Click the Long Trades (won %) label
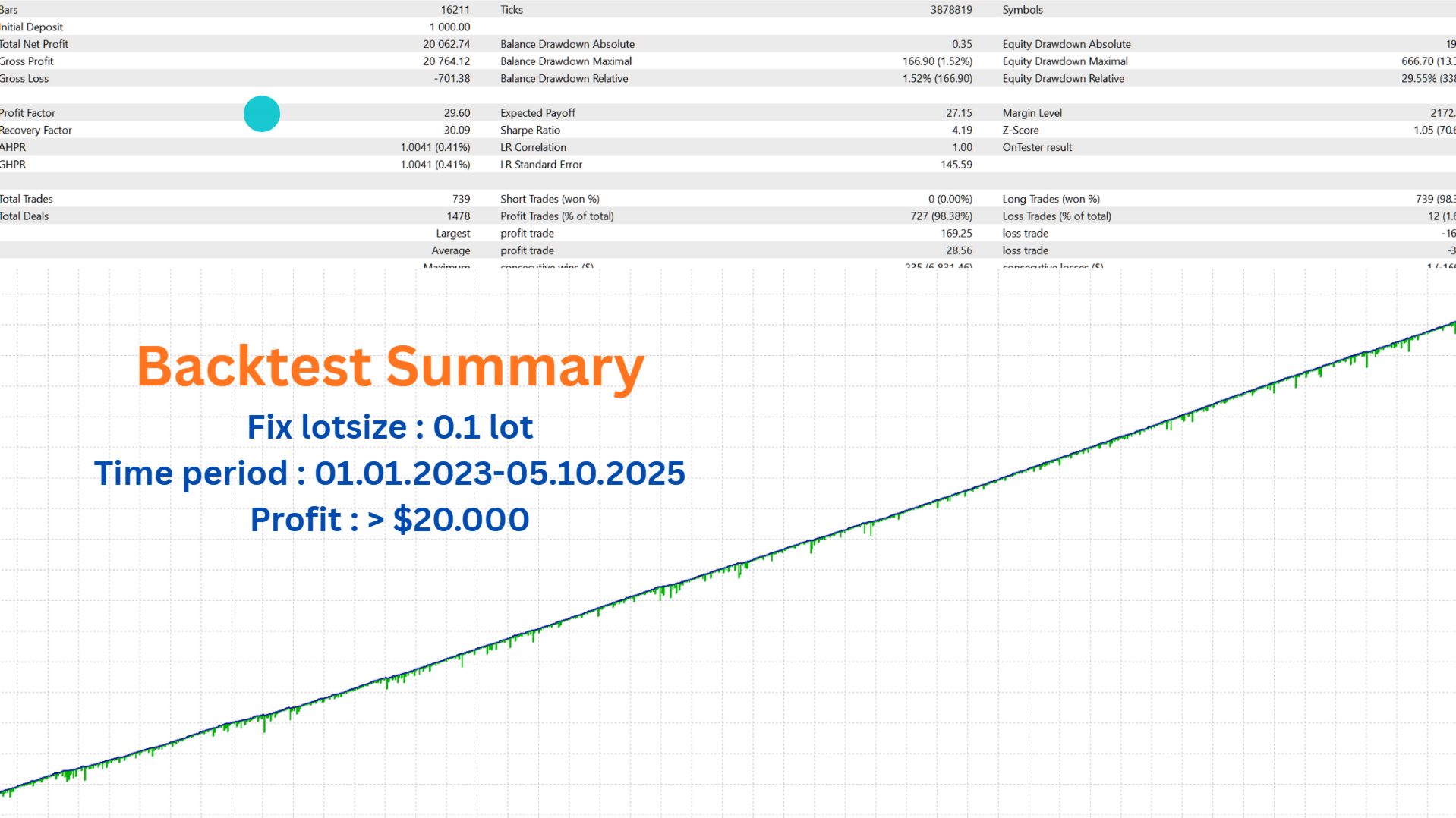 coord(1051,198)
